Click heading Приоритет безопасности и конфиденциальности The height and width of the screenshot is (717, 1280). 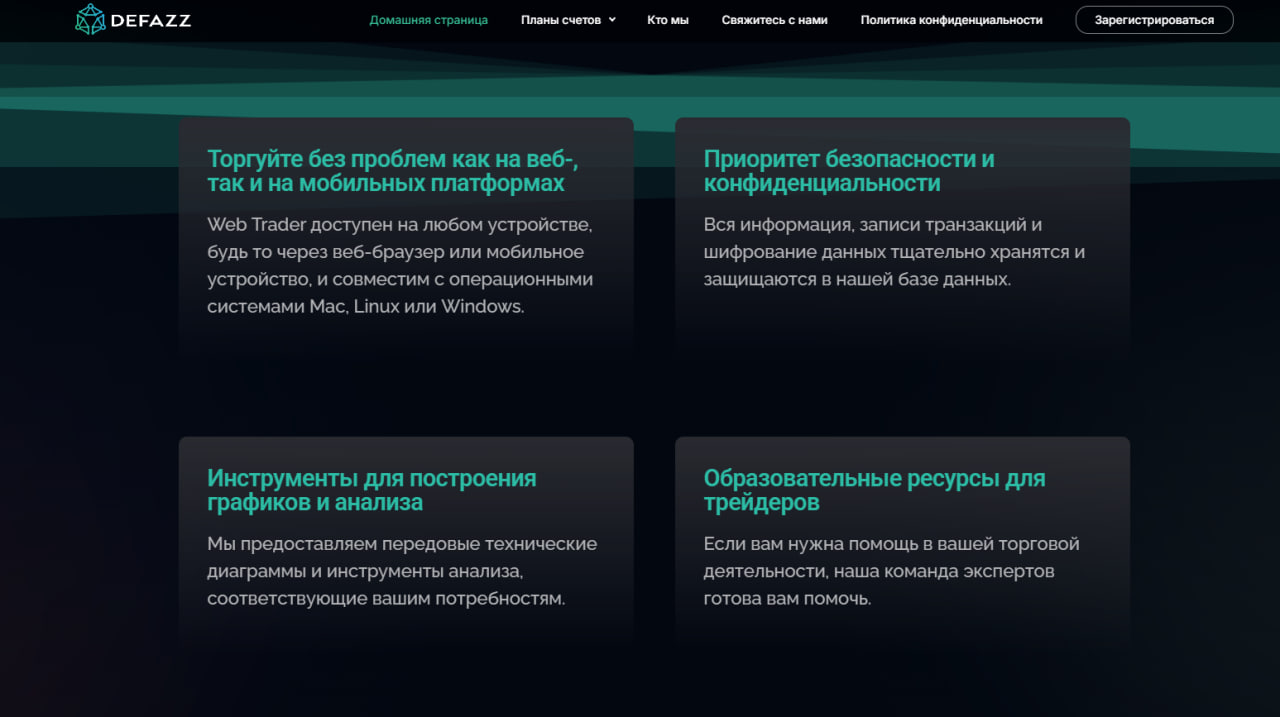point(848,171)
